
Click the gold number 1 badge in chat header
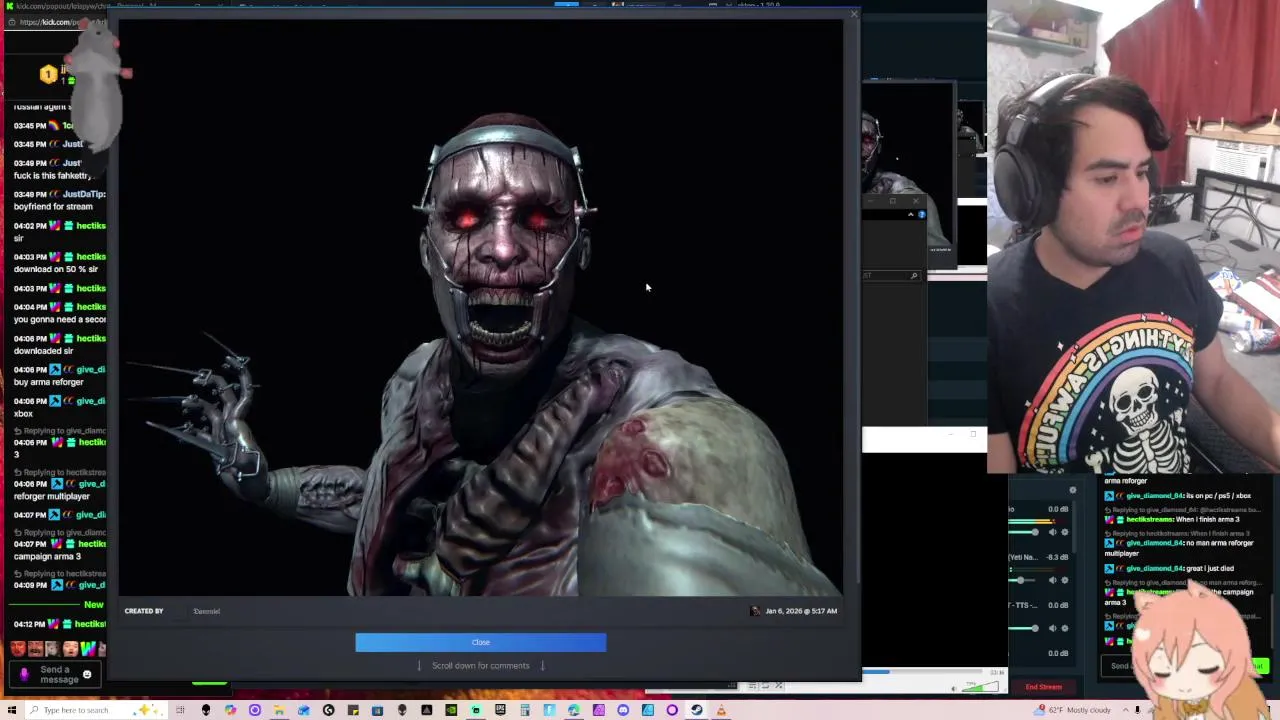[x=48, y=74]
